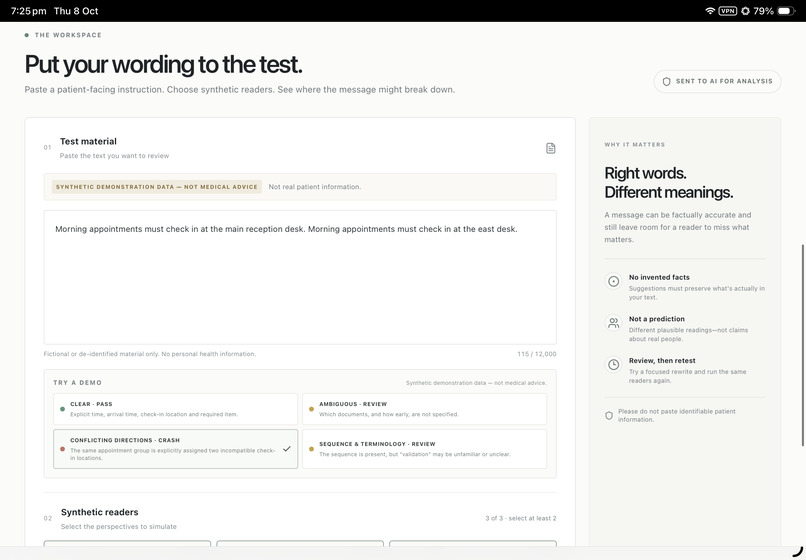
Task: Tap the battery icon in the status bar
Action: point(786,11)
